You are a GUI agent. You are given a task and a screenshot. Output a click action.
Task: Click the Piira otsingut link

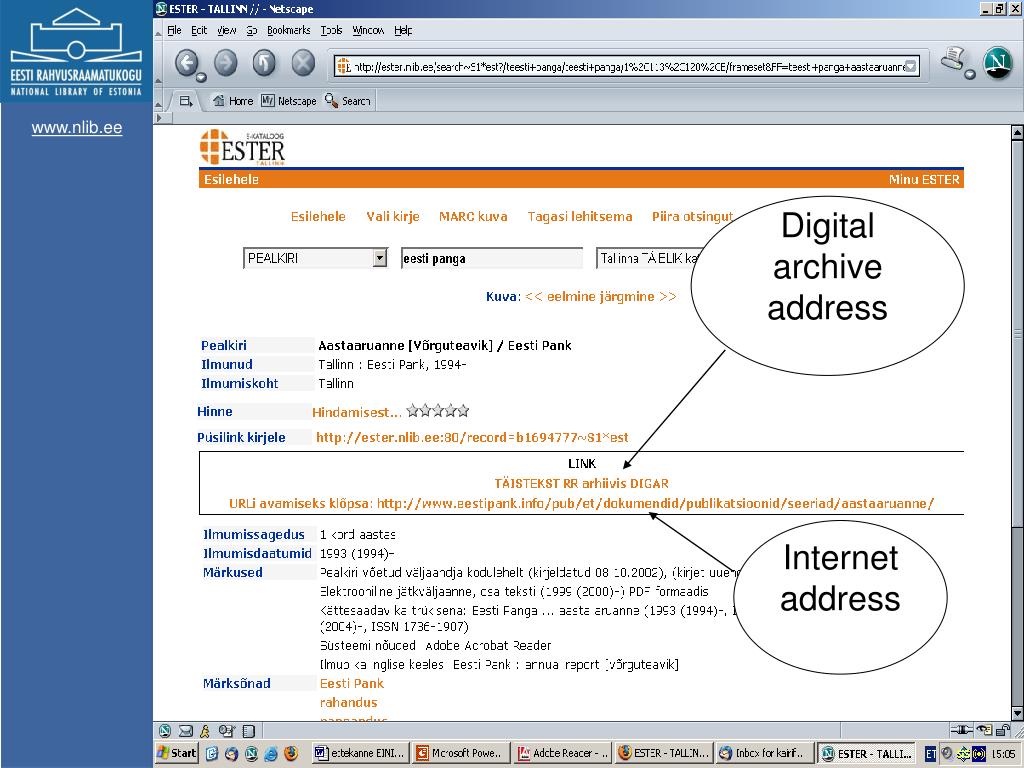tap(693, 216)
